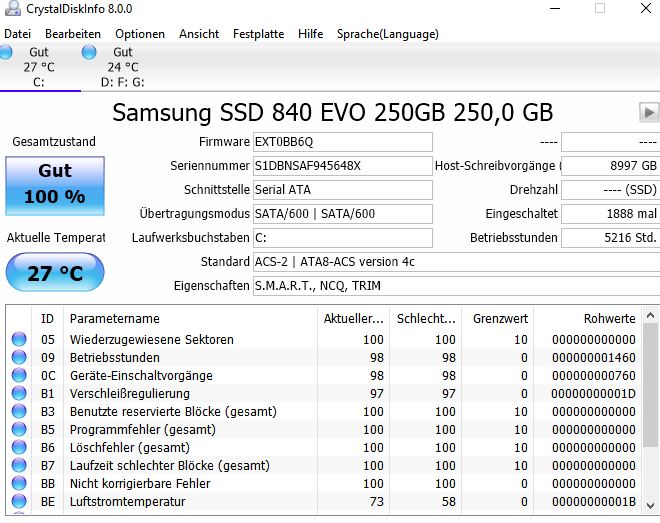Viewport: 660px width, 523px height.
Task: Select the Luftstromtemperatur parameter name
Action: [x=127, y=502]
